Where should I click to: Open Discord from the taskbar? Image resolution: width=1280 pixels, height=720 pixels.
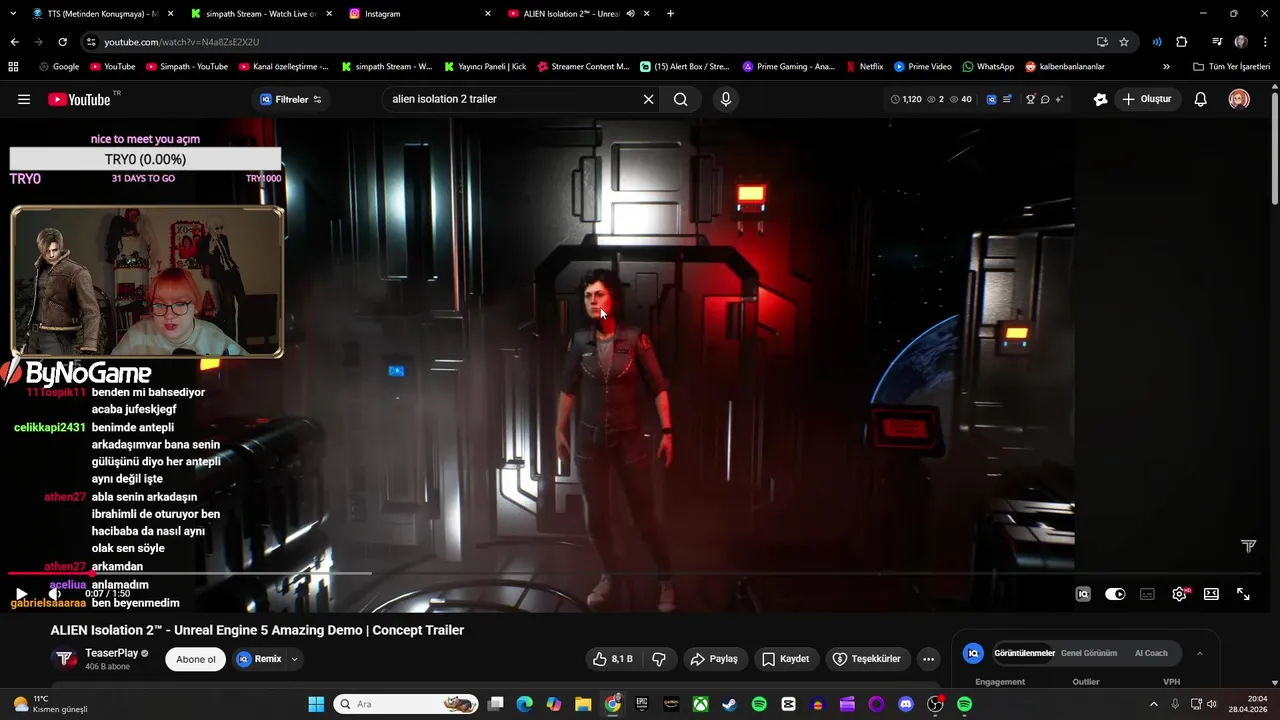[906, 704]
